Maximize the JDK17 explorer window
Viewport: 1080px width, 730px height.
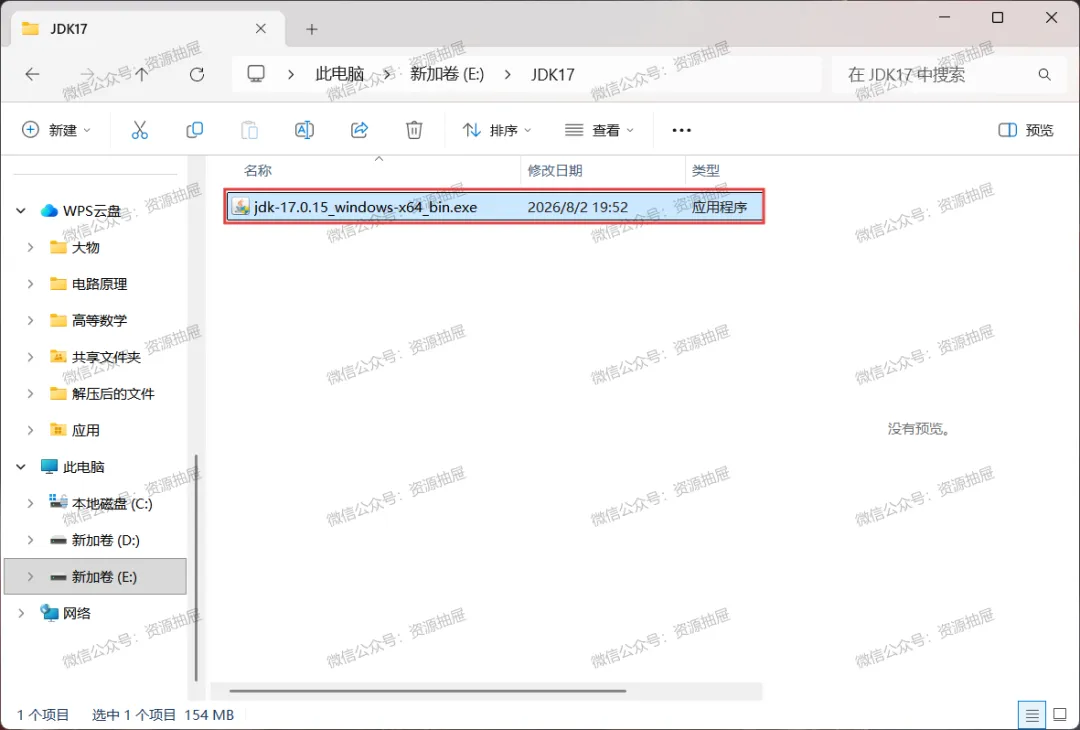point(997,18)
